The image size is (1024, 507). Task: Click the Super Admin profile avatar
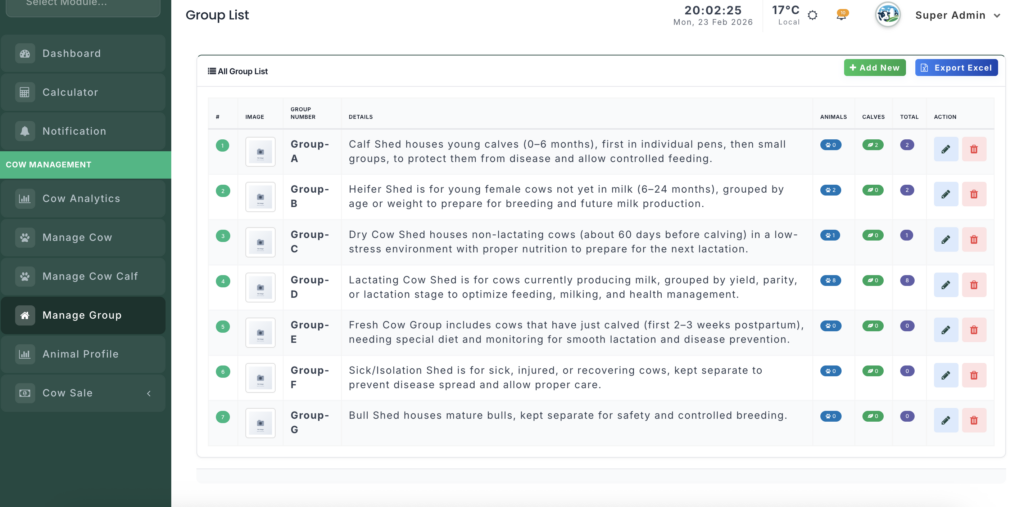click(x=887, y=15)
